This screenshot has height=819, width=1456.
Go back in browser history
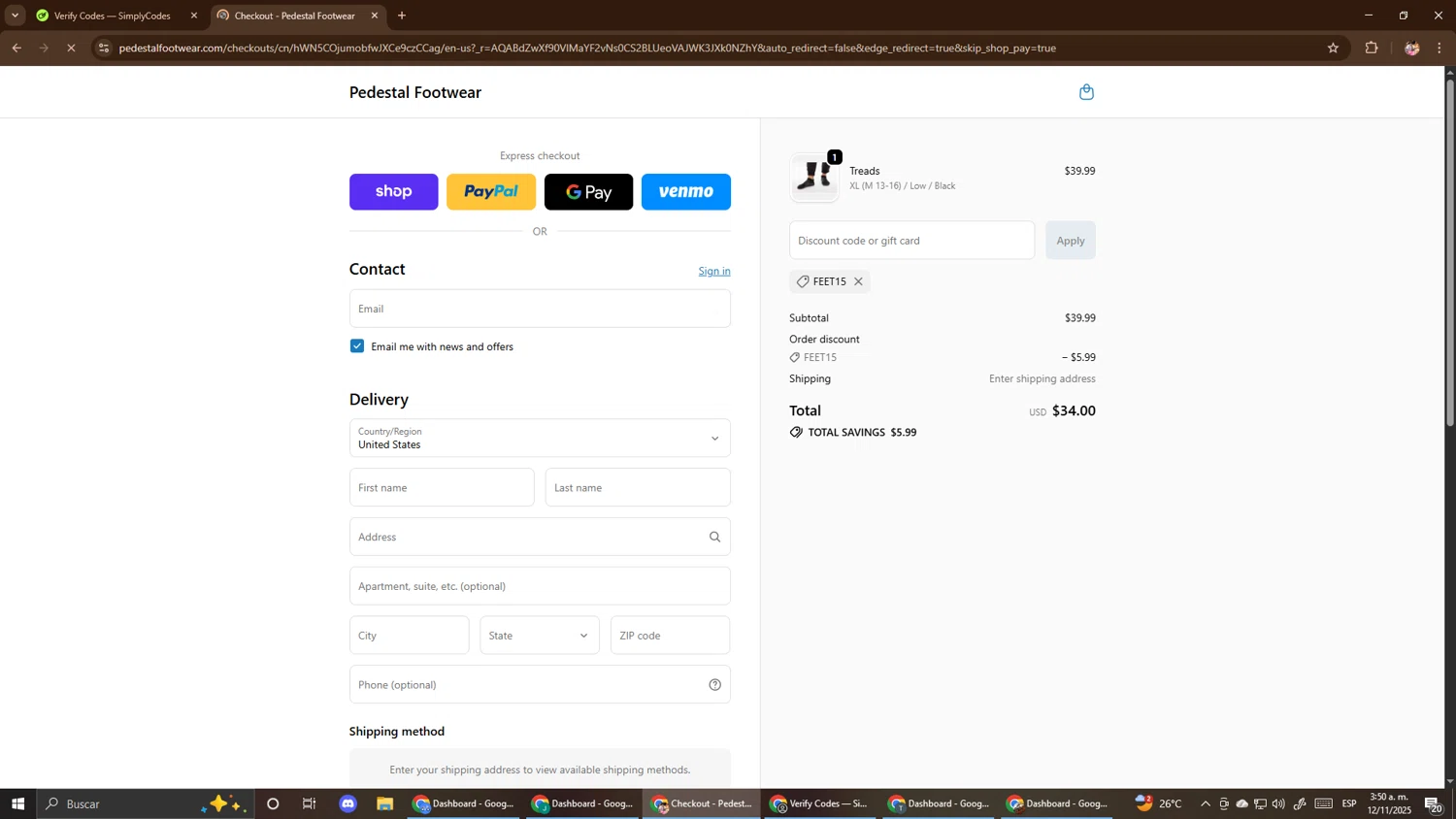17,48
